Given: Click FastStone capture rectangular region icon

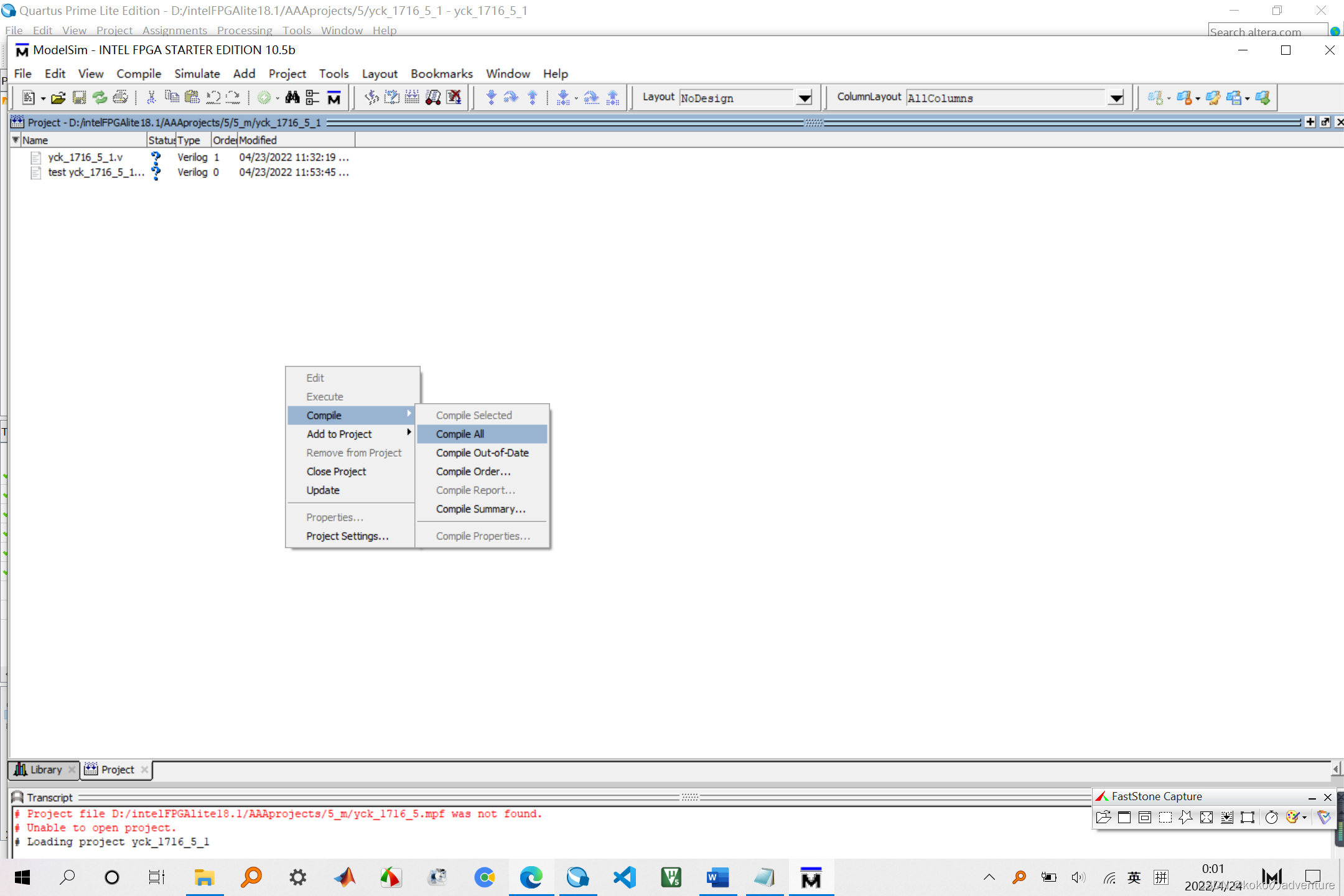Looking at the screenshot, I should point(1165,818).
